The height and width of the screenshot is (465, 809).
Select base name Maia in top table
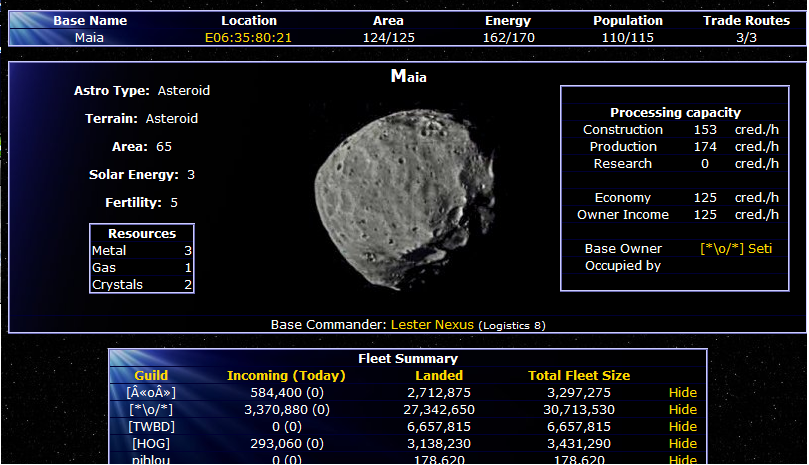(89, 38)
